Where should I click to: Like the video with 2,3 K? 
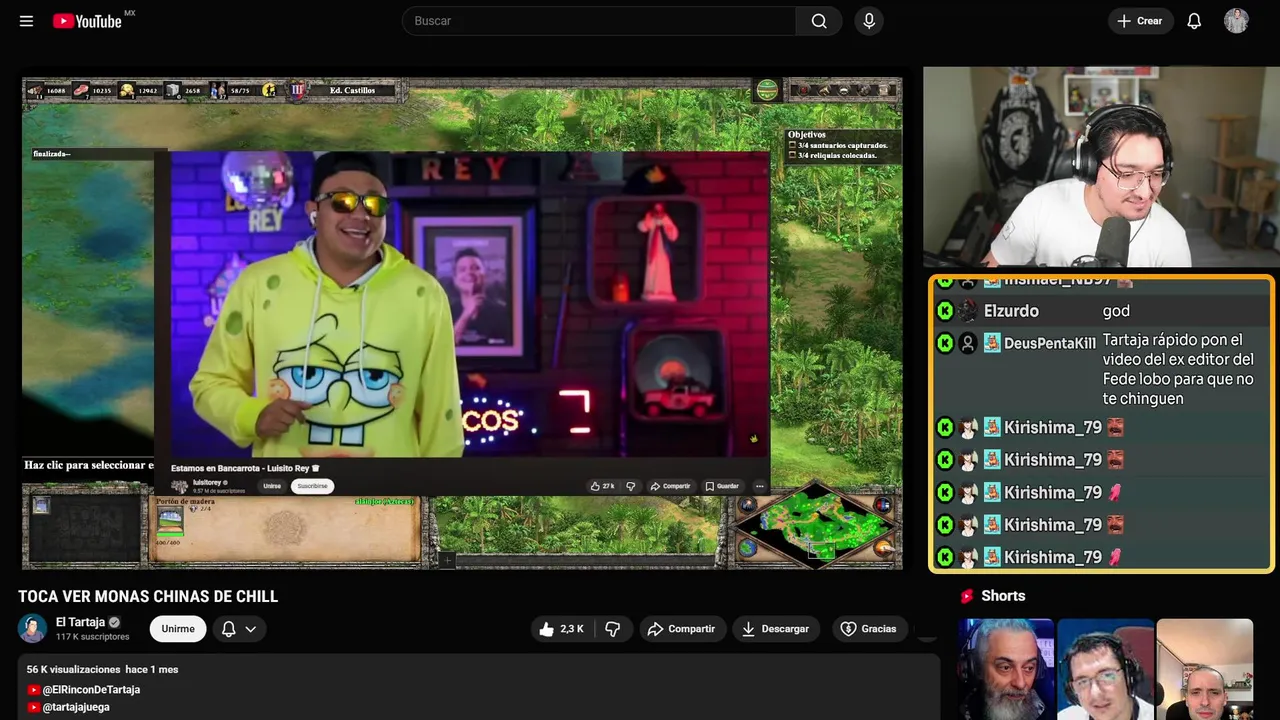[561, 629]
